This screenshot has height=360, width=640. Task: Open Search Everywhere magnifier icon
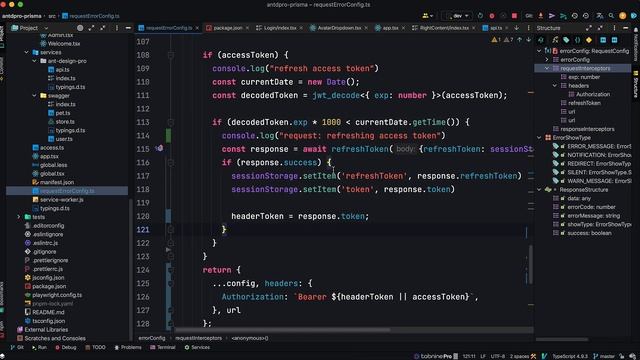click(611, 16)
